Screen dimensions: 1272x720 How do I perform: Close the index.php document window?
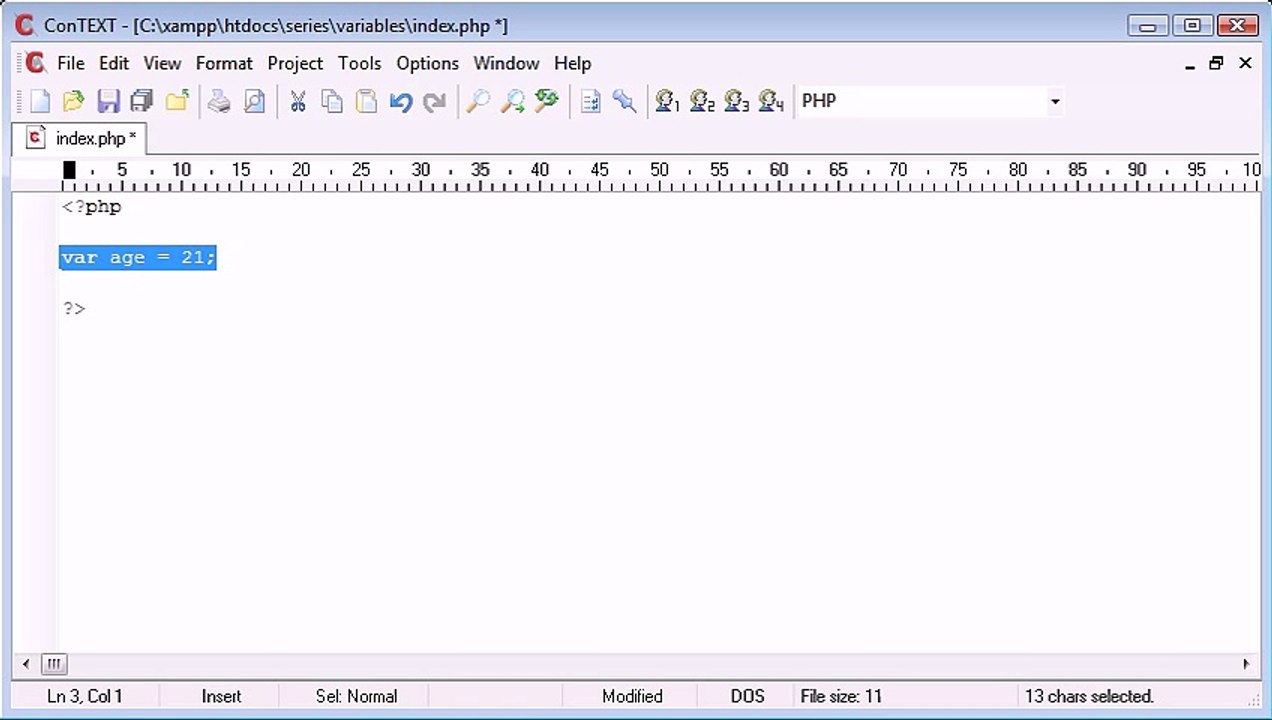click(x=1245, y=63)
